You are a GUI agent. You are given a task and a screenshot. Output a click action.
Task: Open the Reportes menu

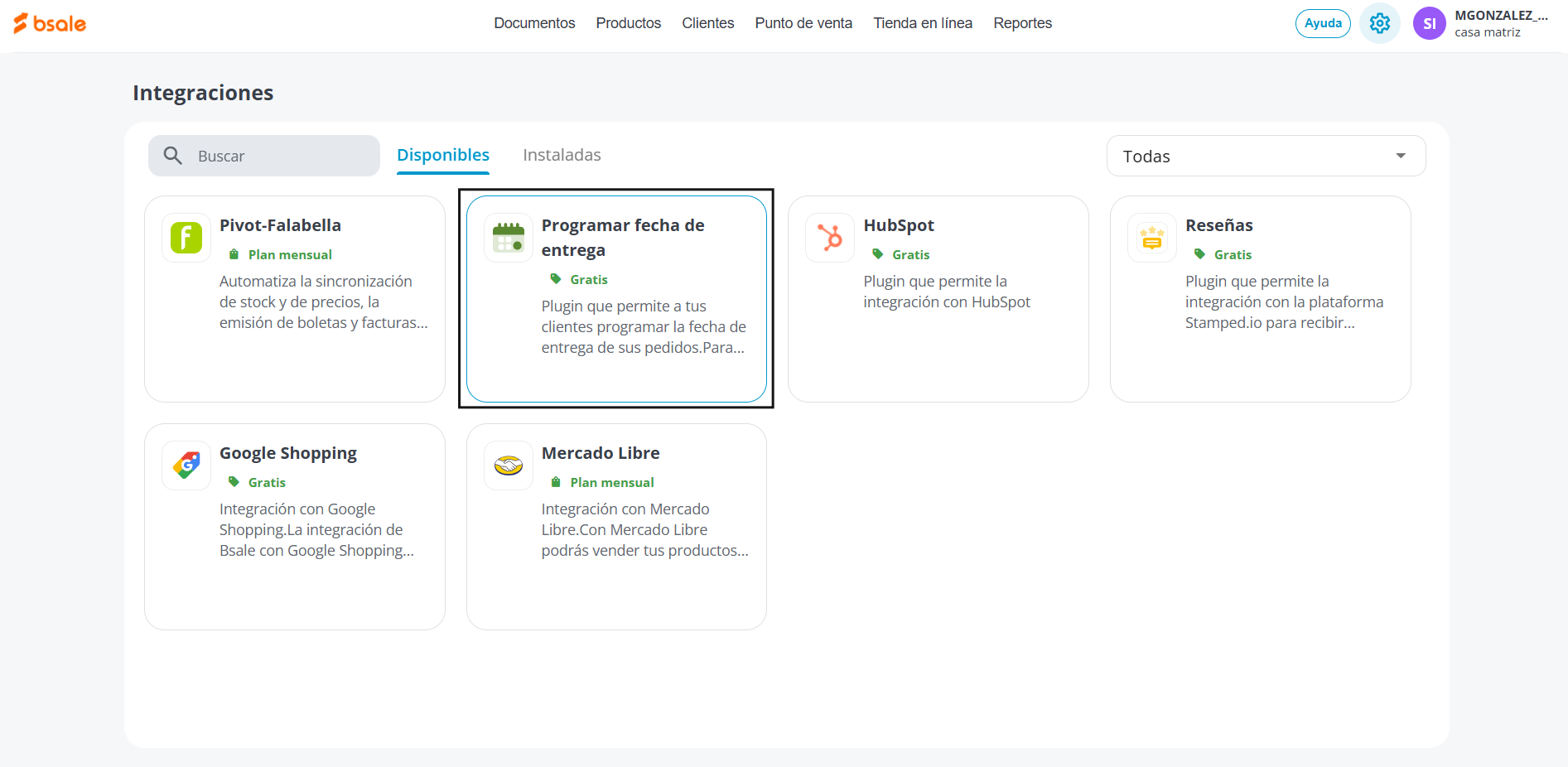[x=1023, y=23]
